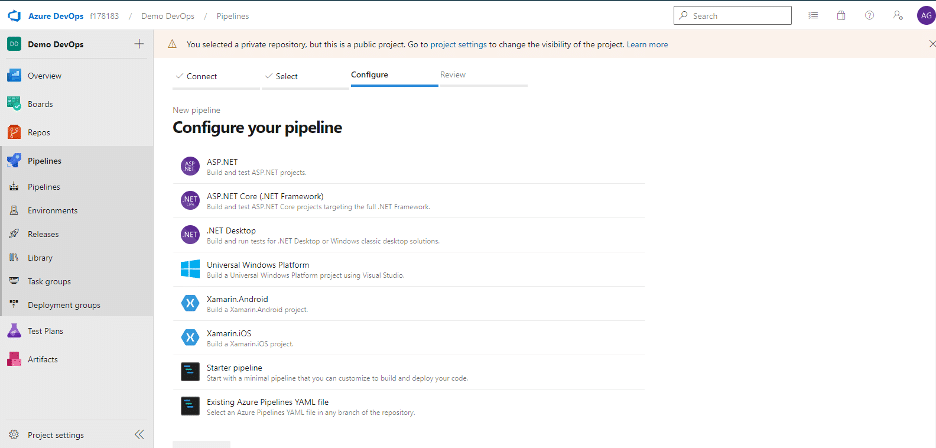Click Pipelines breadcrumb link

pos(233,16)
